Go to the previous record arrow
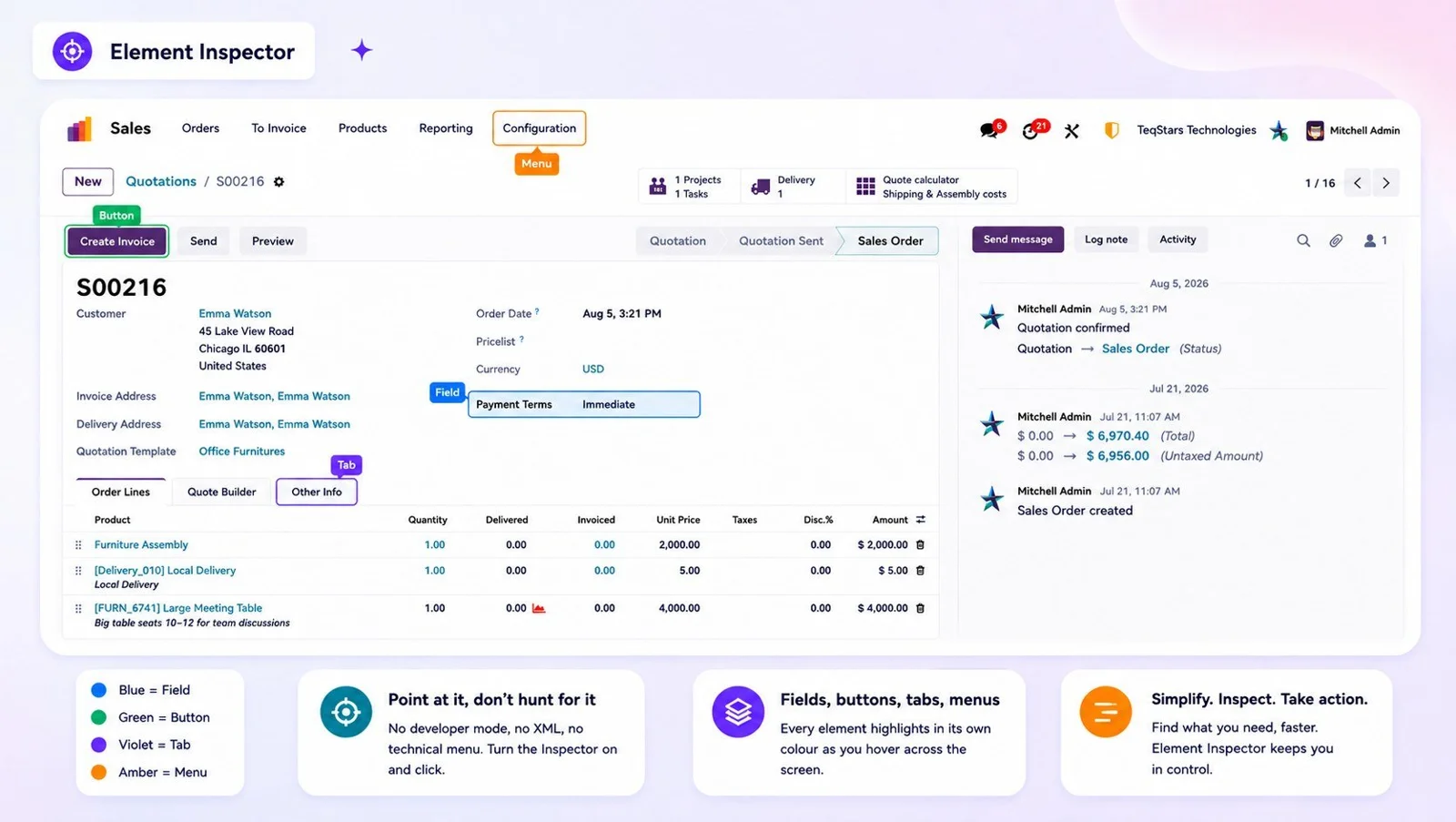 click(x=1358, y=183)
